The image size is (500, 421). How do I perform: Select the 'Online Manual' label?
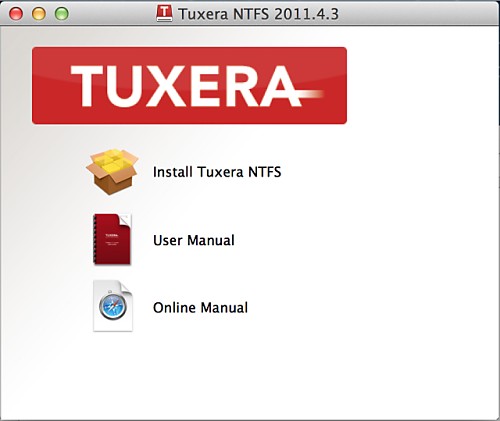(x=200, y=307)
